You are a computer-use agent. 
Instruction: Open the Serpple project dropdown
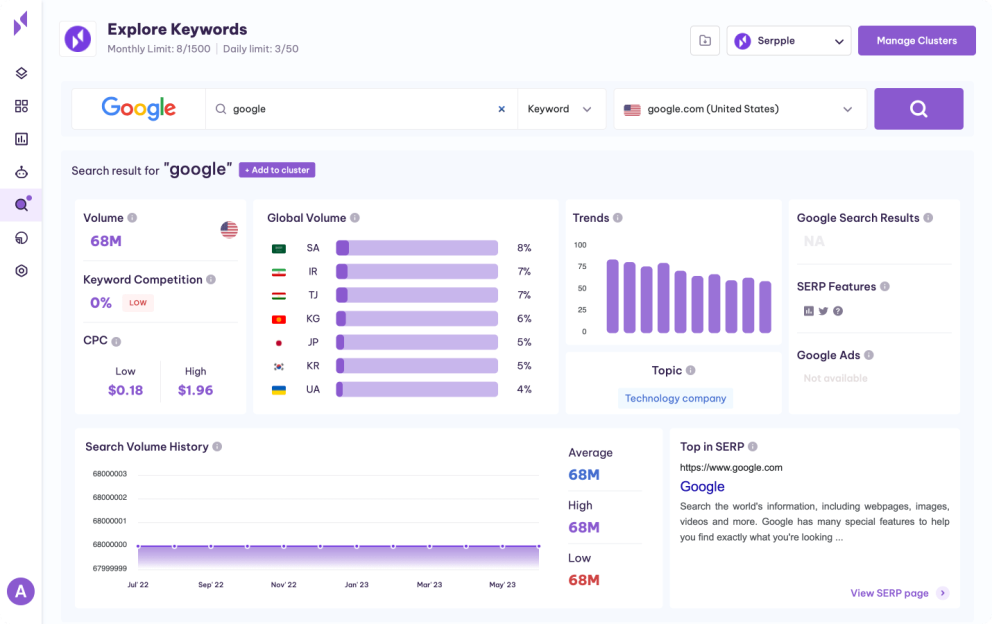click(789, 40)
